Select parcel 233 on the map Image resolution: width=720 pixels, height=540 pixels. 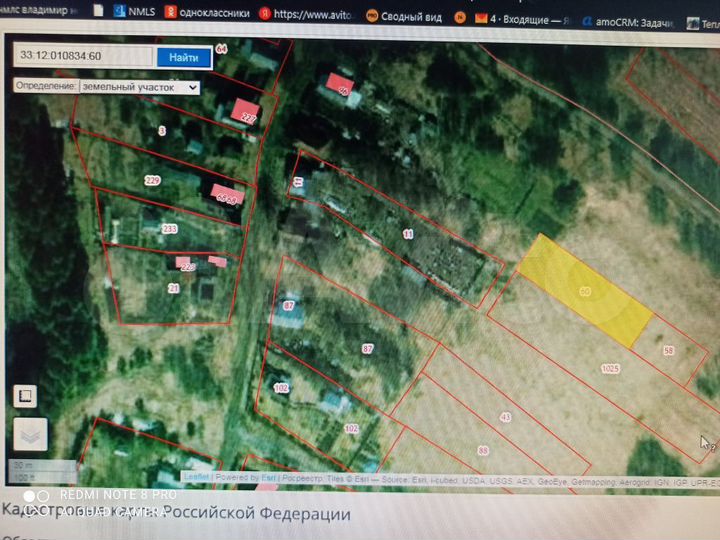[x=169, y=229]
